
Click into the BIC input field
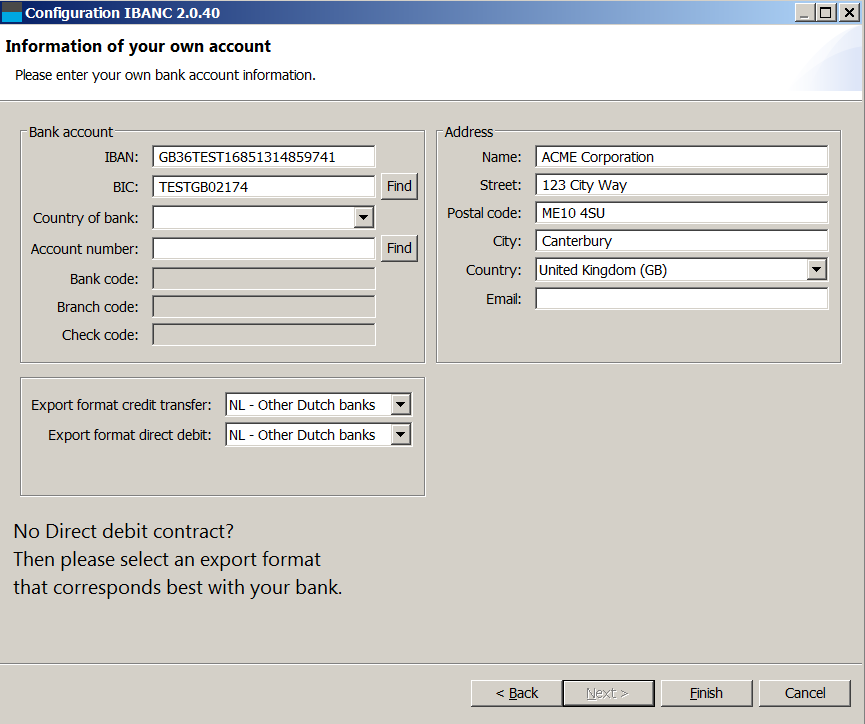pyautogui.click(x=264, y=187)
